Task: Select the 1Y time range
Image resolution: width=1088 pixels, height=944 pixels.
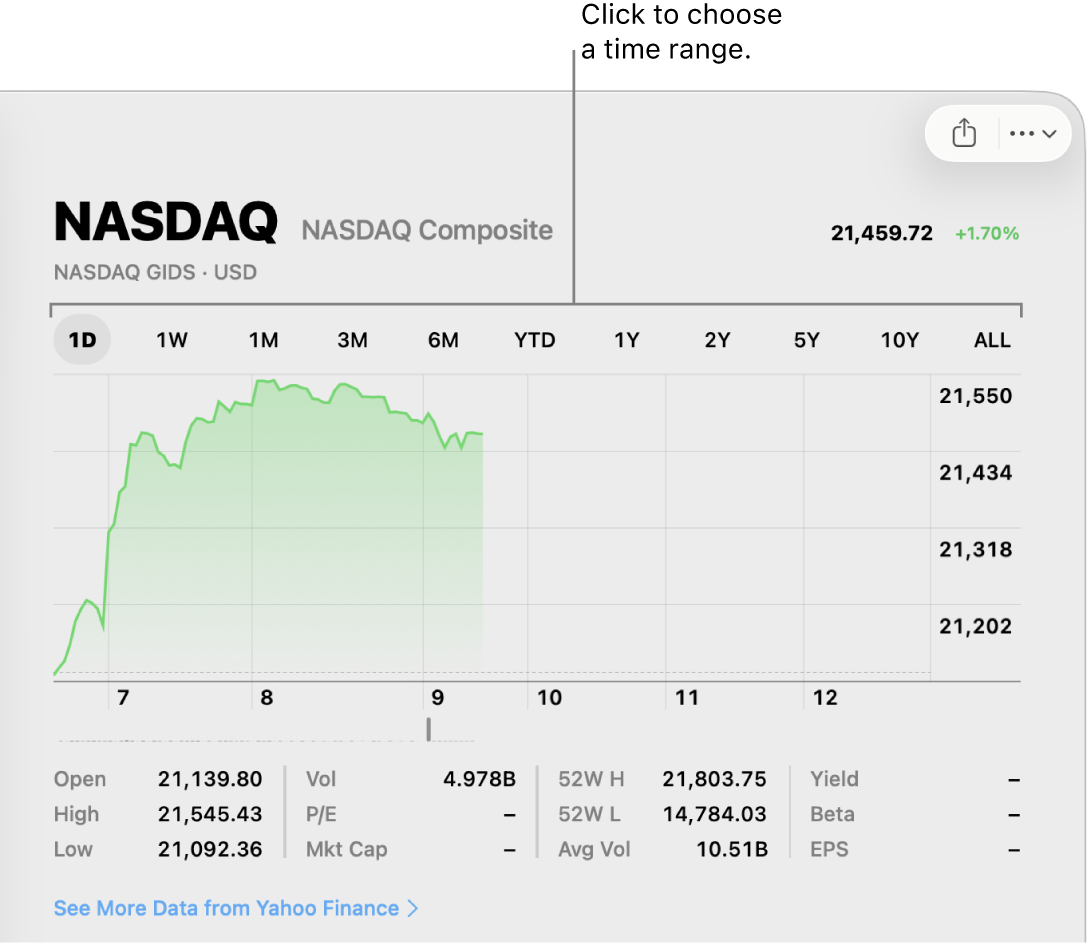Action: click(626, 340)
